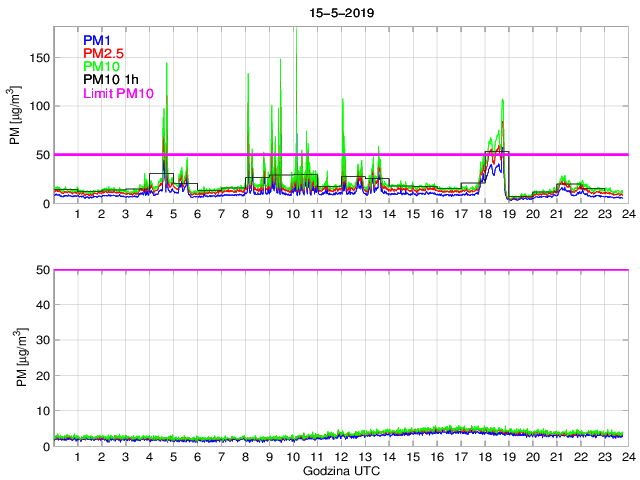The height and width of the screenshot is (480, 640).
Task: Select hour 12 tick on top chart x-axis
Action: (x=341, y=214)
